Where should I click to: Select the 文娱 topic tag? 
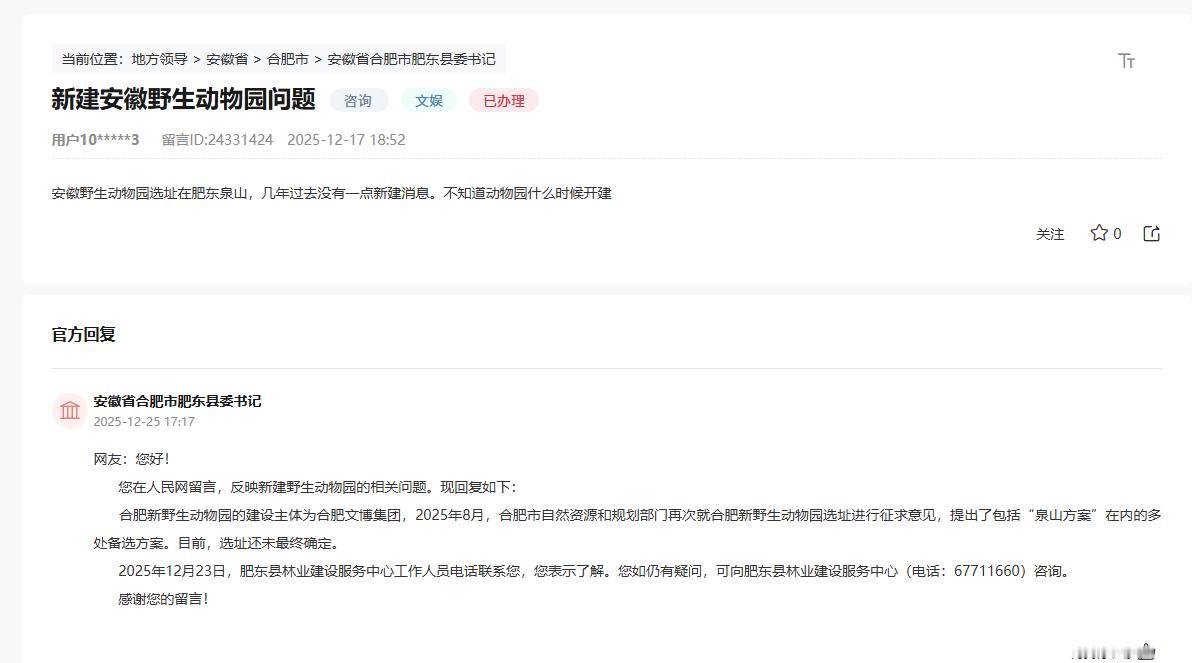tap(428, 100)
